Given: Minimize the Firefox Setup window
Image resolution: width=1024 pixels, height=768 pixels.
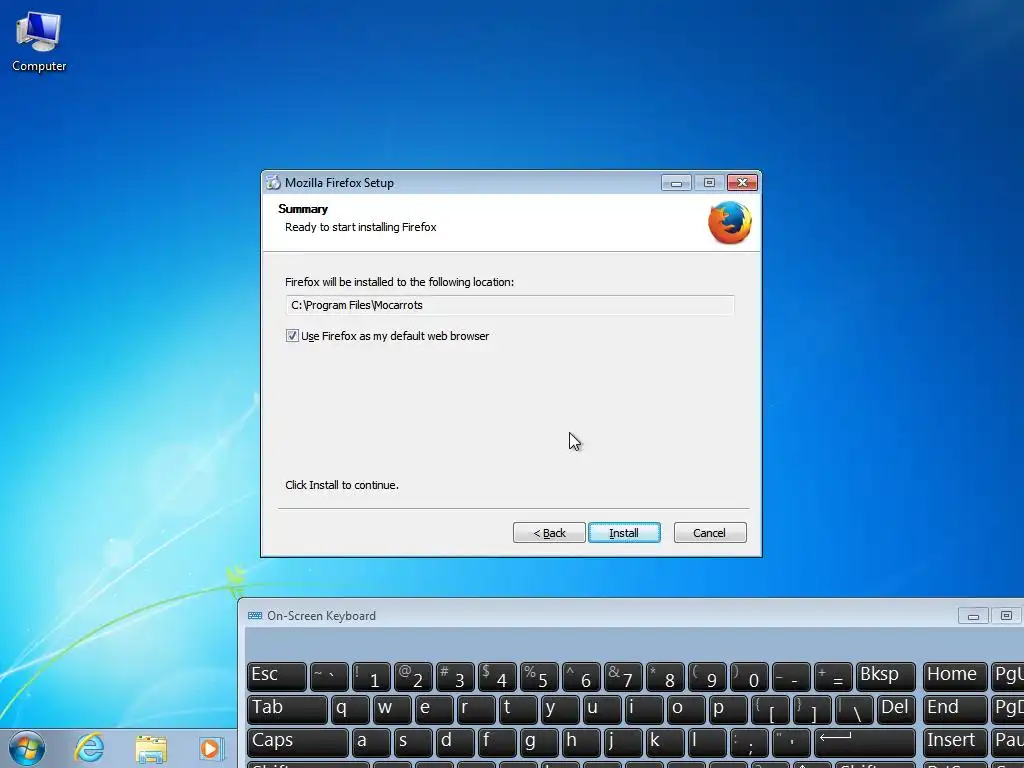Looking at the screenshot, I should click(676, 183).
